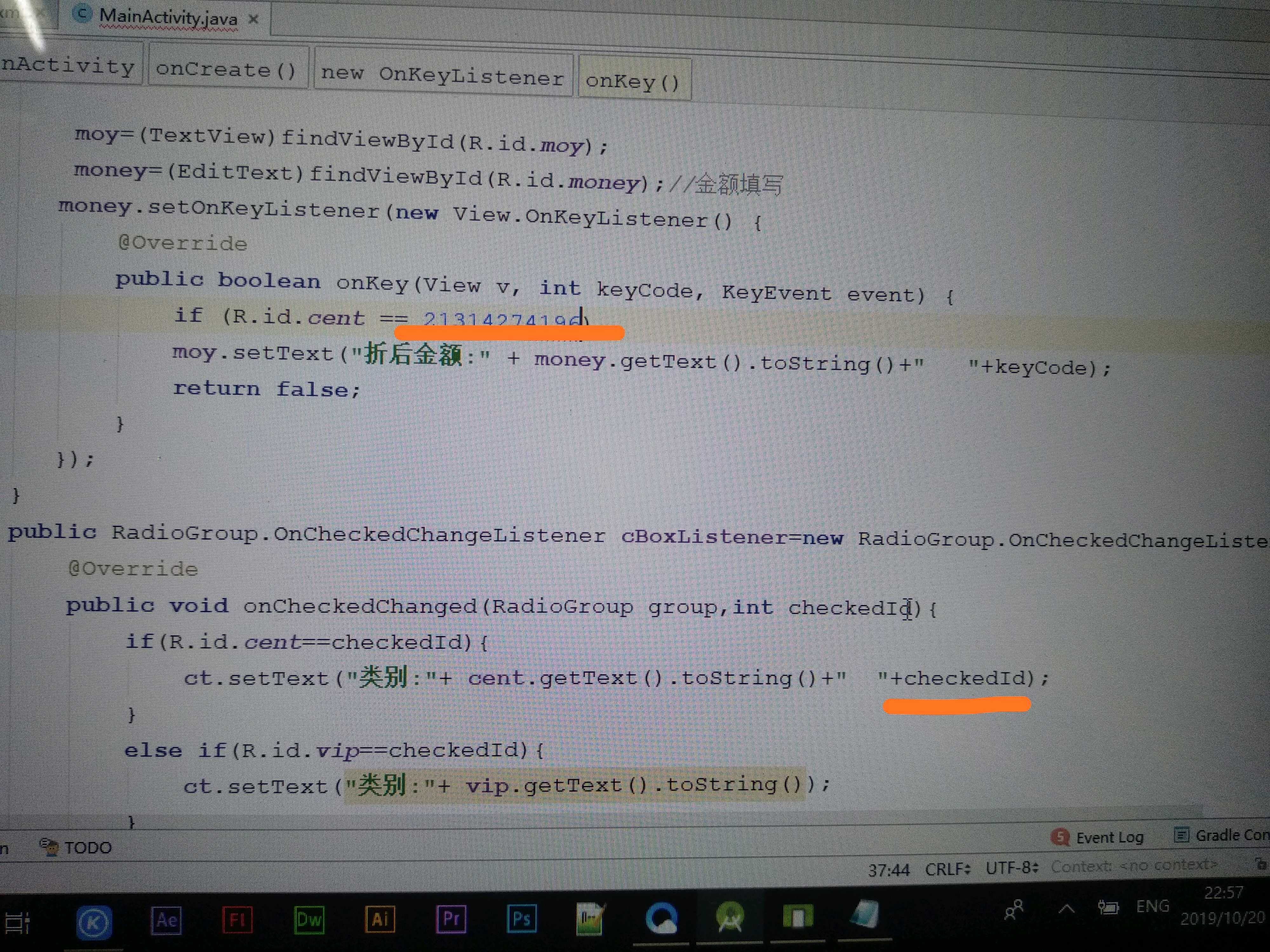Open the notepad chart app in taskbar
The height and width of the screenshot is (952, 1270).
pyautogui.click(x=590, y=918)
